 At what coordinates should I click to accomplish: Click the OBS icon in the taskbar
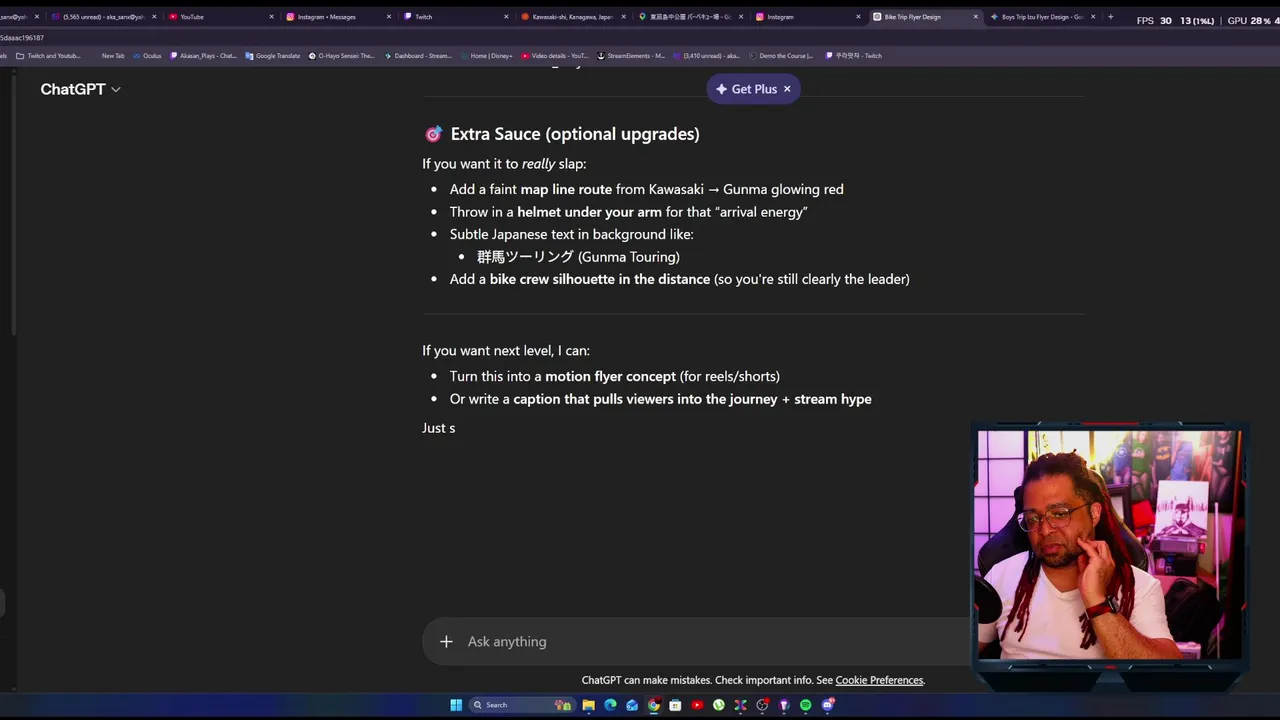(762, 705)
